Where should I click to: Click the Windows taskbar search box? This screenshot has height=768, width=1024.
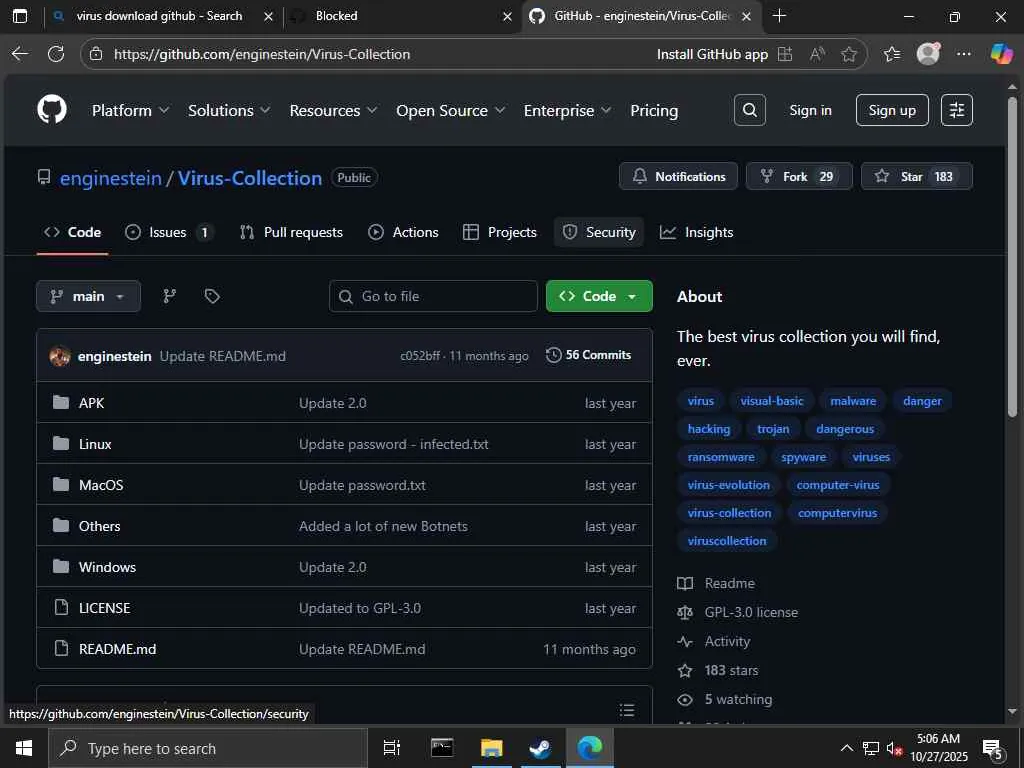tap(208, 748)
